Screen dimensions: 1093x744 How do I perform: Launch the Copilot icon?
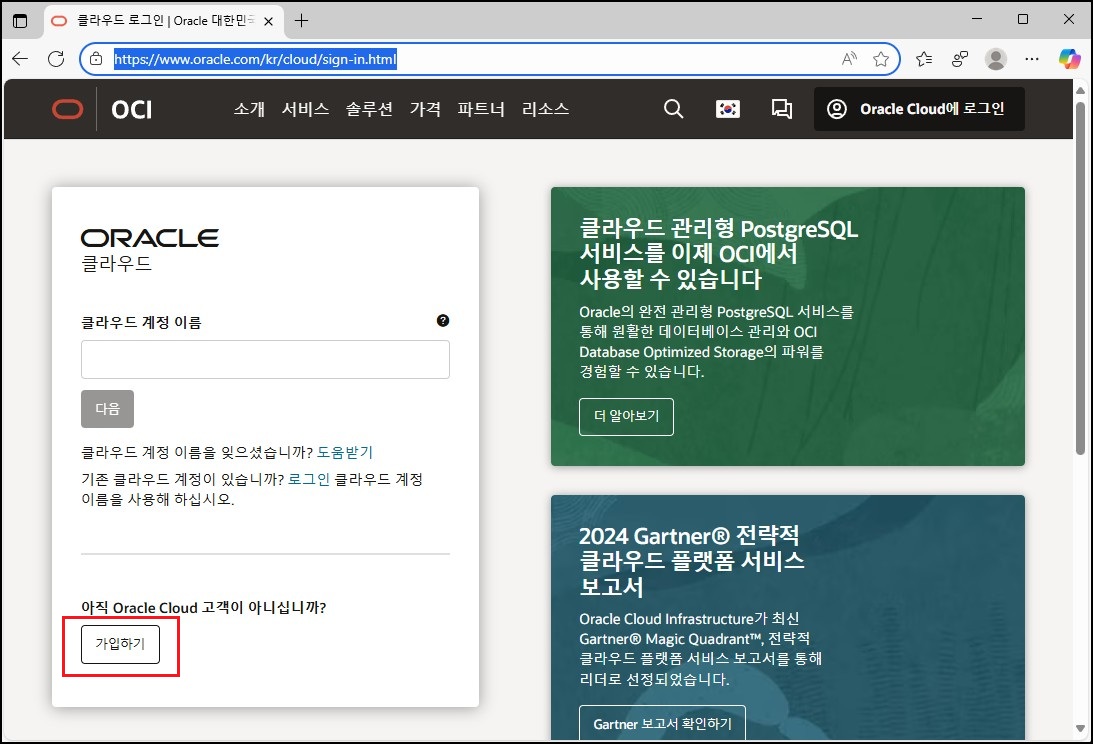[x=1069, y=59]
